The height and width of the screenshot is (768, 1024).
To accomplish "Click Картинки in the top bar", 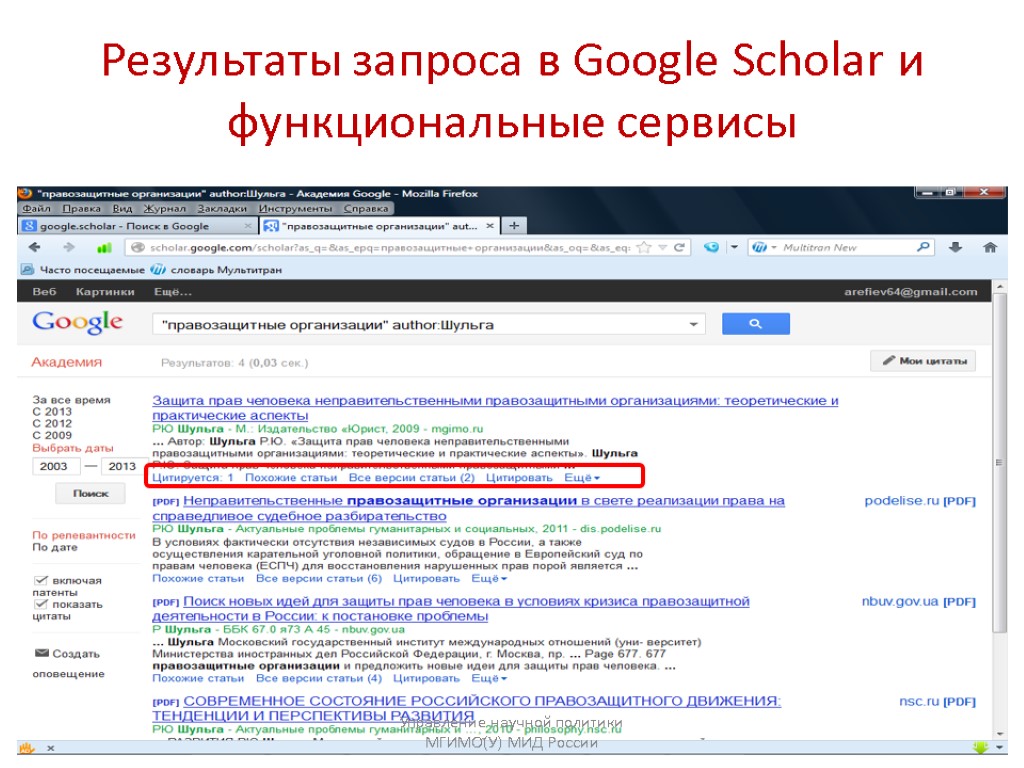I will coord(105,292).
